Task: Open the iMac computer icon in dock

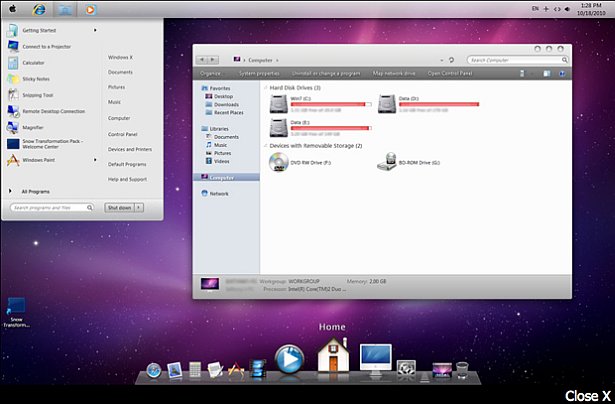Action: pyautogui.click(x=376, y=361)
